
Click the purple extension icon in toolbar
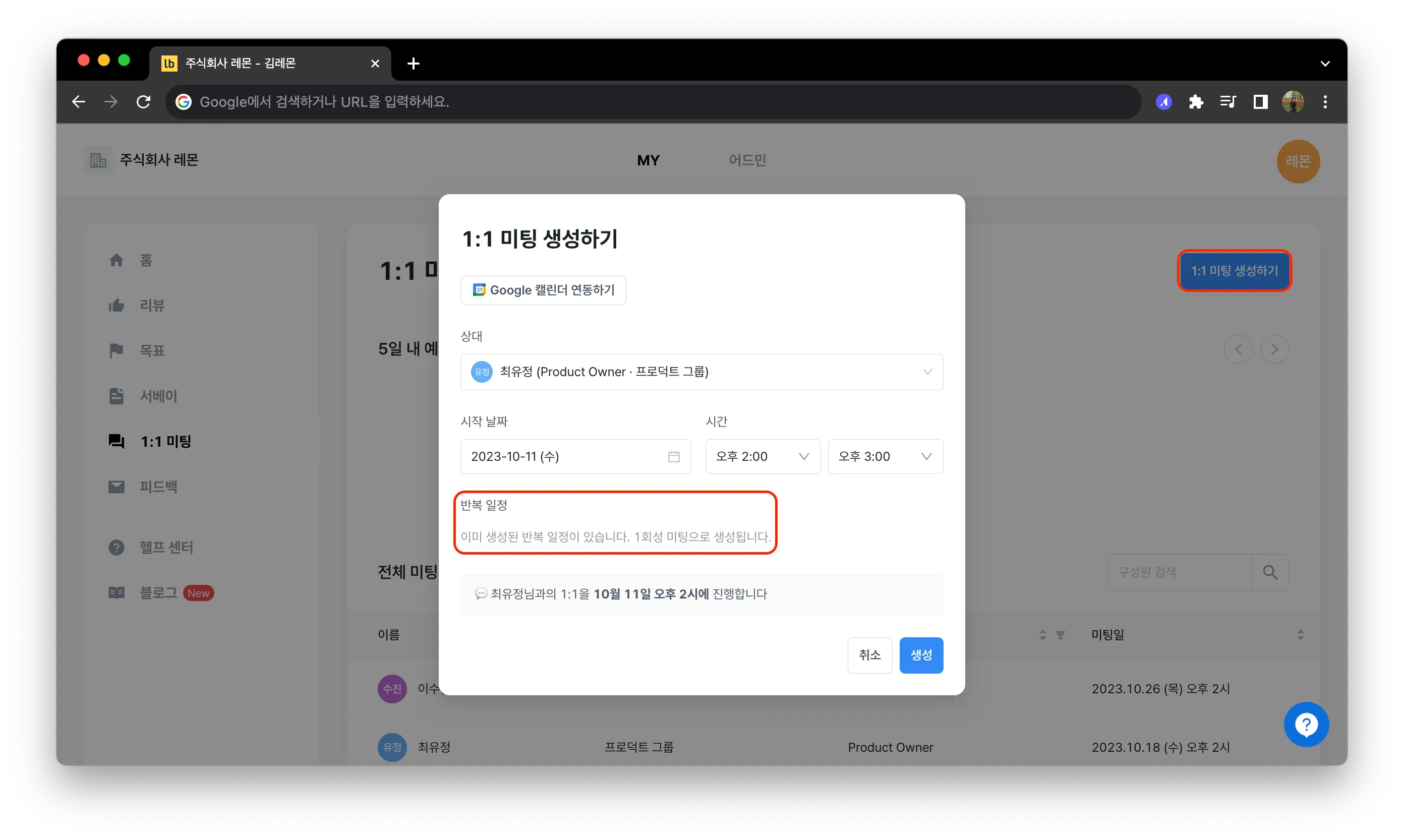(1164, 102)
